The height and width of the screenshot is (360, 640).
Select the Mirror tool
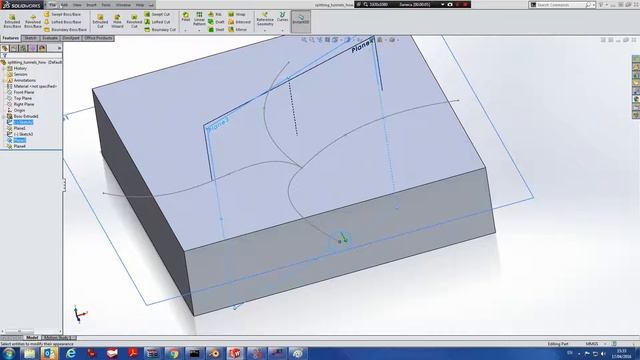pyautogui.click(x=238, y=29)
